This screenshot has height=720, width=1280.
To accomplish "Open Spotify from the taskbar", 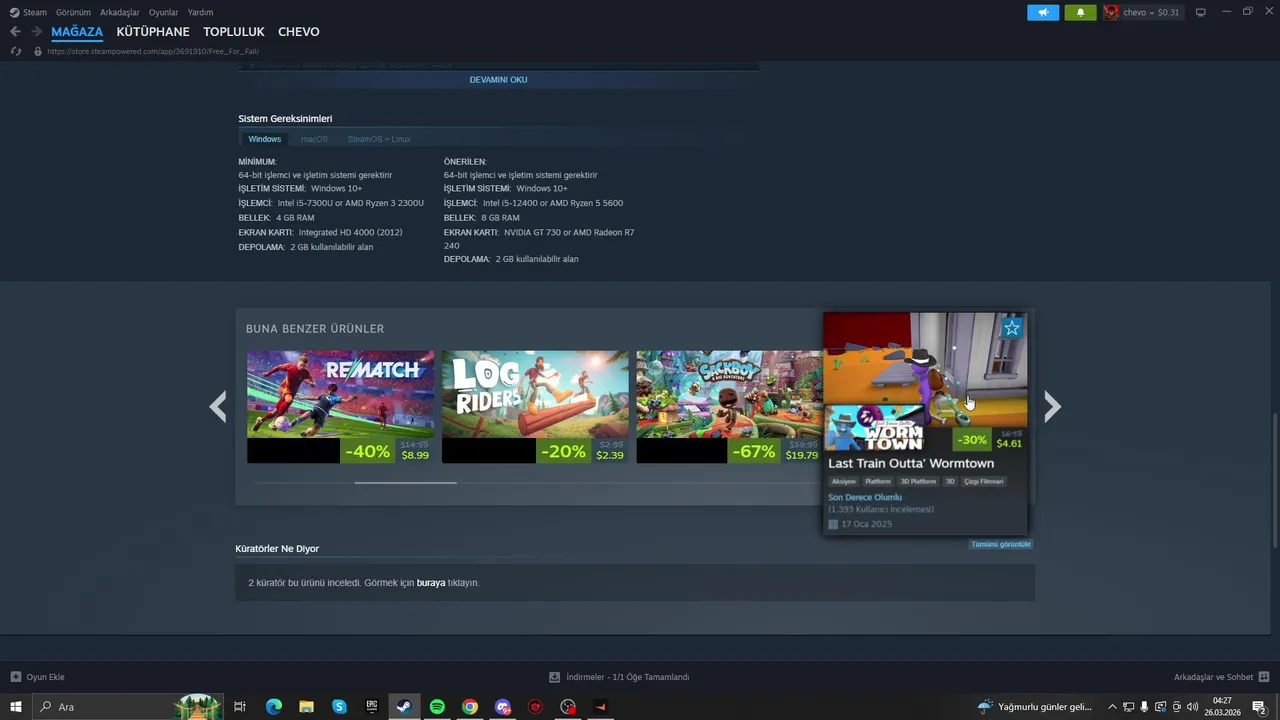I will (437, 707).
